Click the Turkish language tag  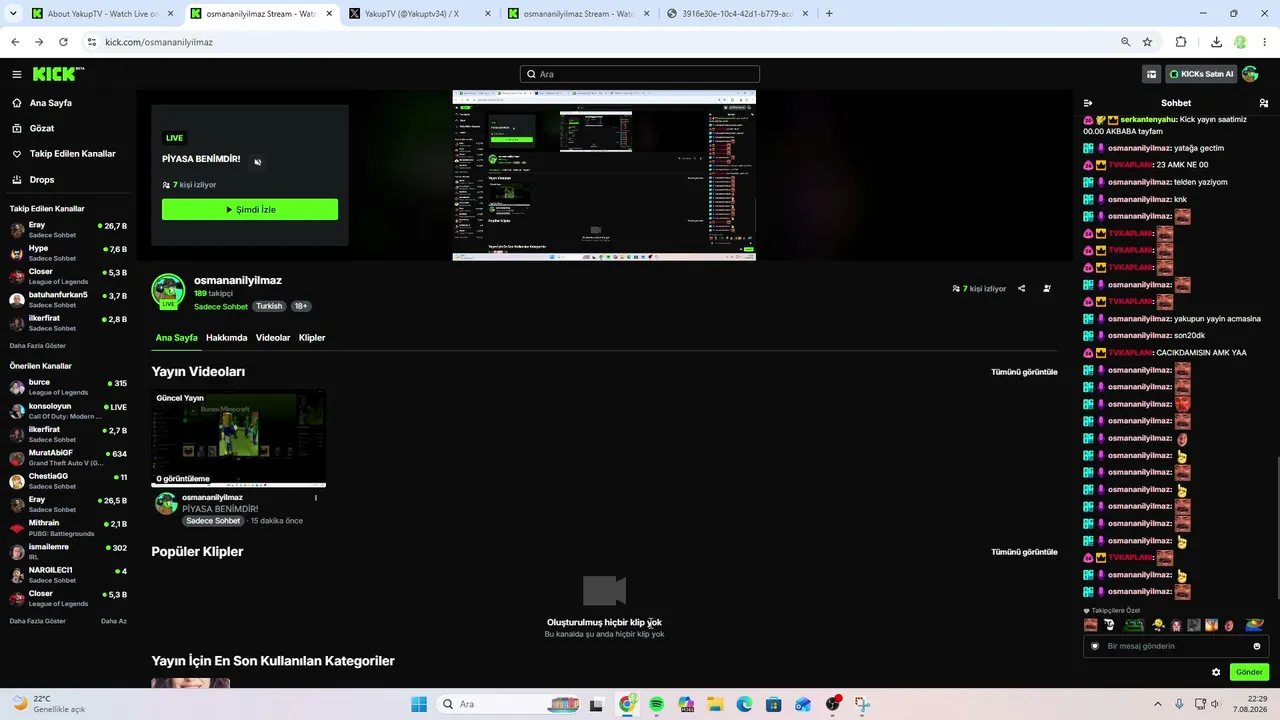[269, 306]
